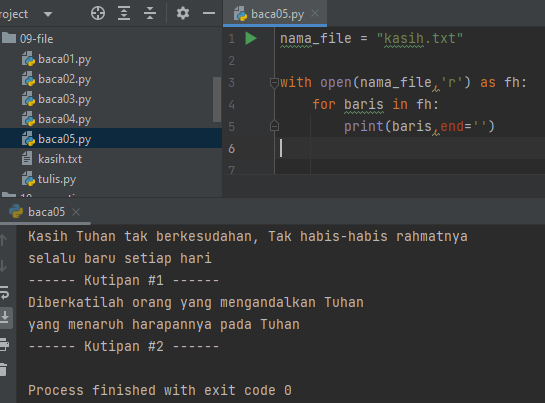The width and height of the screenshot is (545, 403).
Task: Click the Expand All icon in Project toolbar
Action: pyautogui.click(x=124, y=14)
